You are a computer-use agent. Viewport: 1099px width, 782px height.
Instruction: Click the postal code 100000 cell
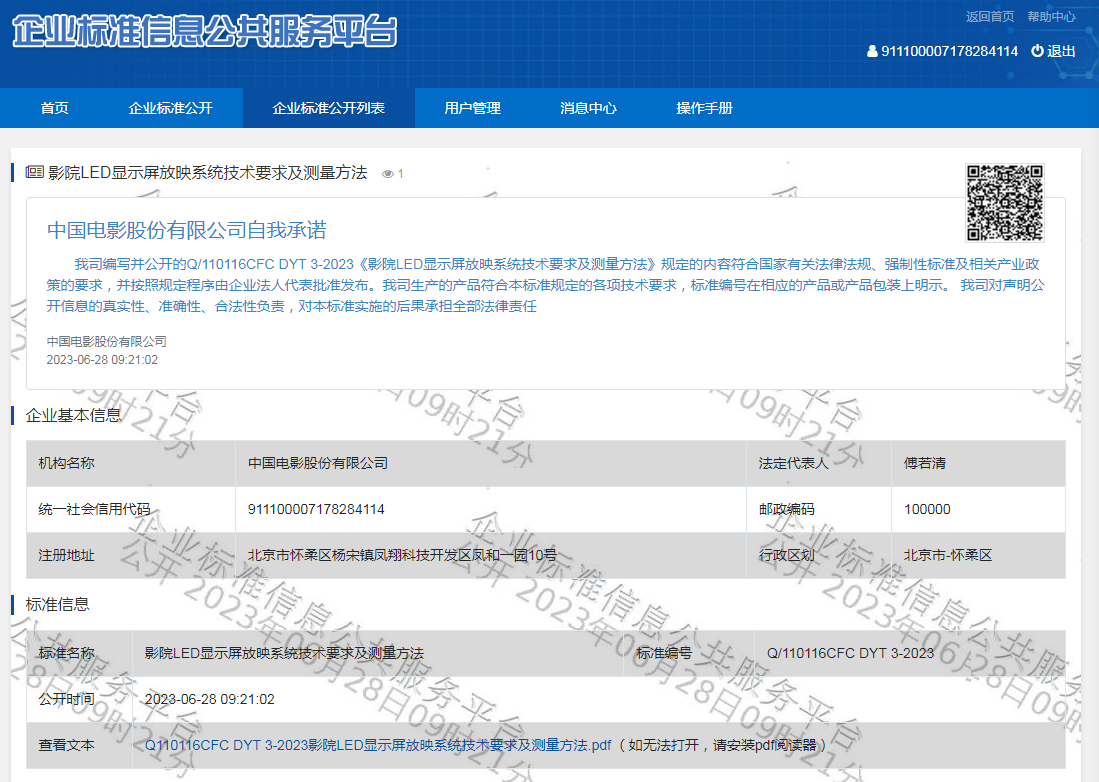(x=978, y=509)
